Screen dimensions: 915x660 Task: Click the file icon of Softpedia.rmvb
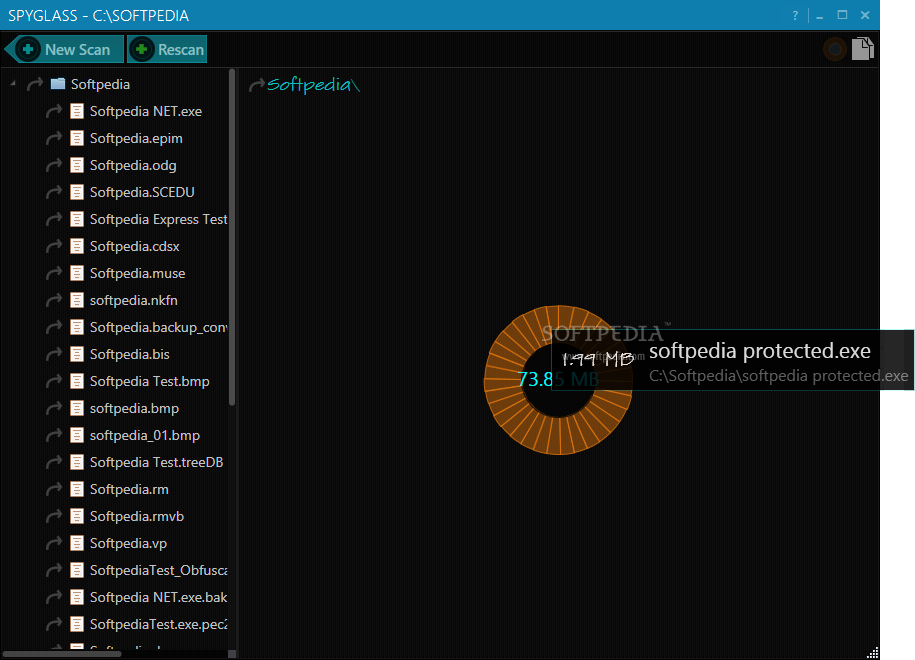76,516
